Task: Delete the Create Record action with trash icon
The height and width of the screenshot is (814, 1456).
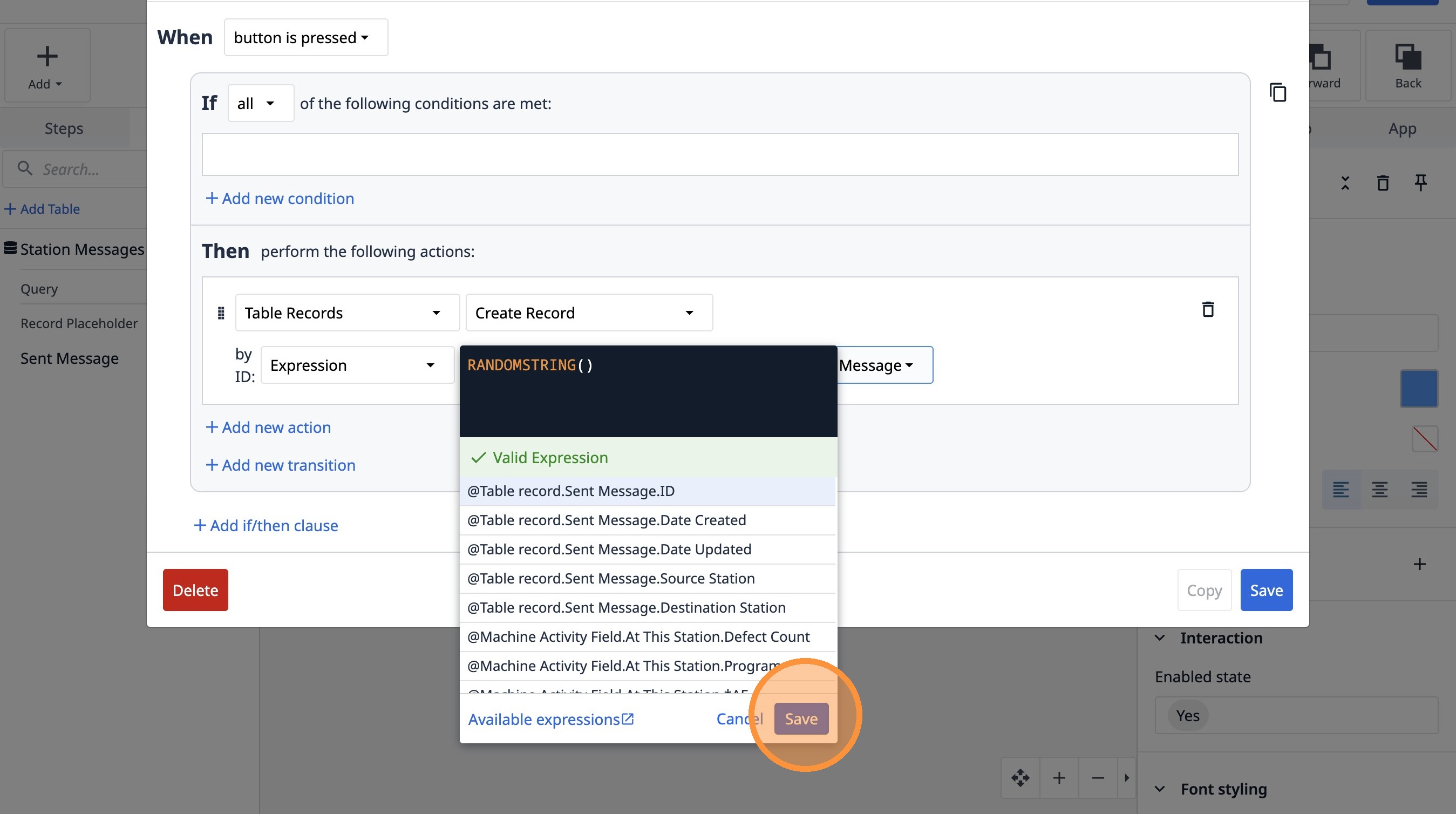Action: [x=1208, y=309]
